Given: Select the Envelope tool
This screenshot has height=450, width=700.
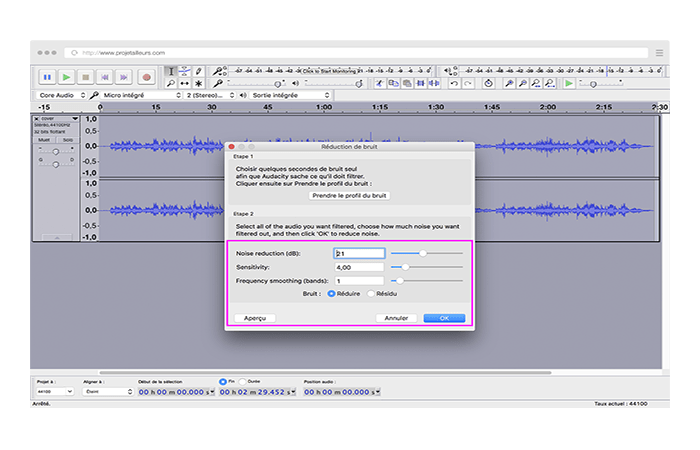Looking at the screenshot, I should [x=184, y=71].
